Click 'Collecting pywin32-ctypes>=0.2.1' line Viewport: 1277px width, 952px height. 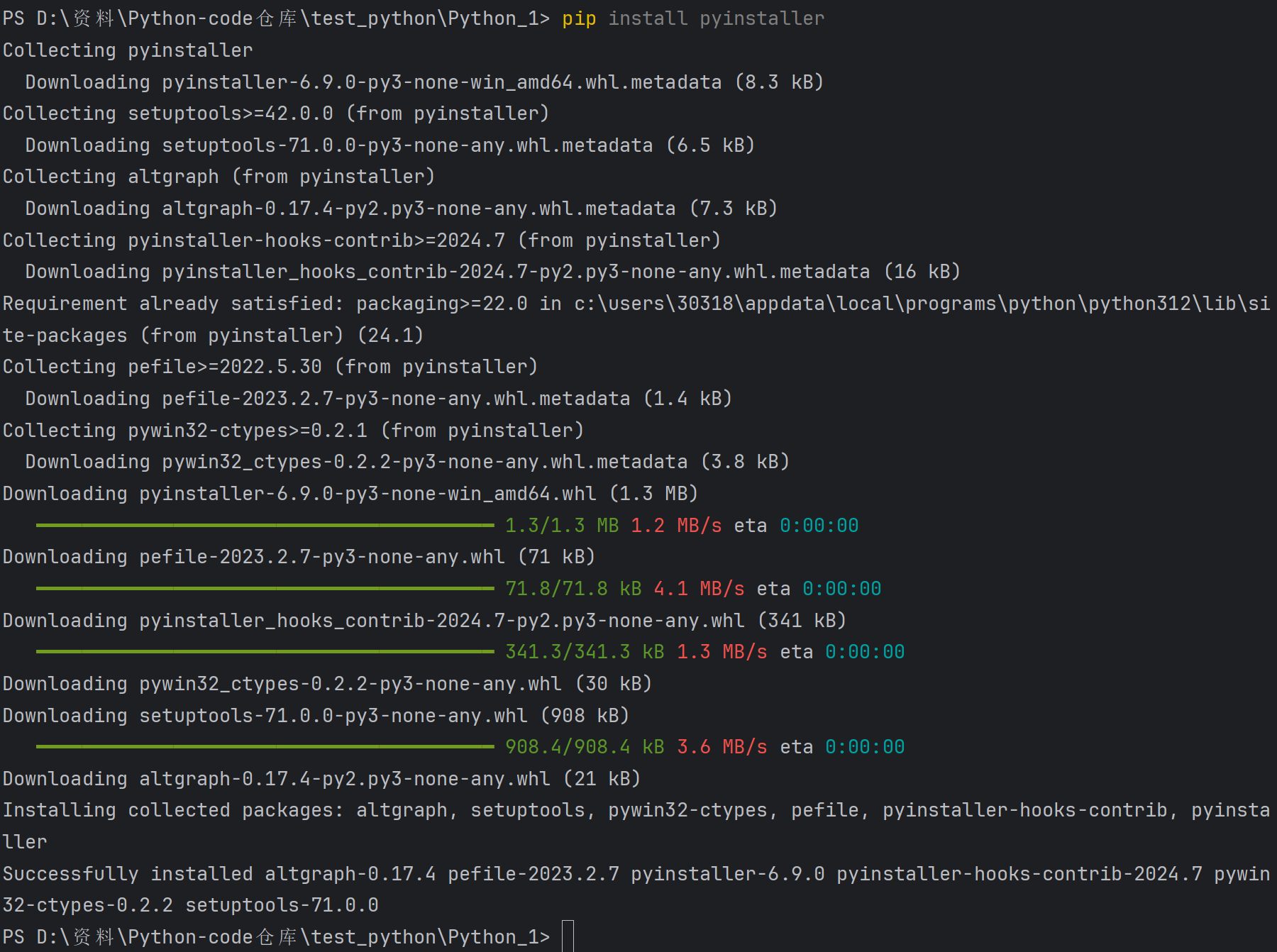(293, 431)
